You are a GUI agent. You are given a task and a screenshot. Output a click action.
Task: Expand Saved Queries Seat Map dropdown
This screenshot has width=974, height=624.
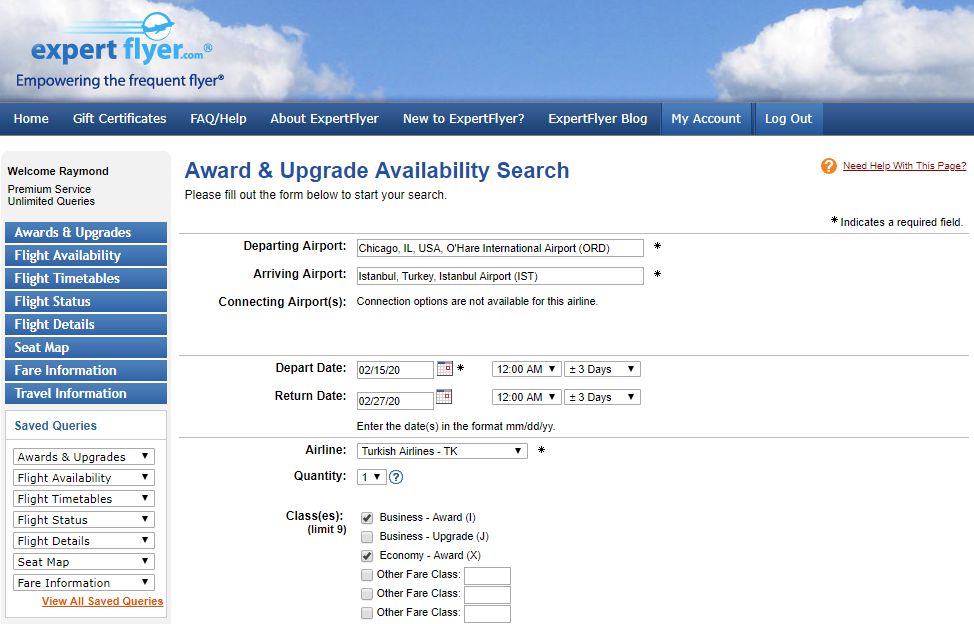click(84, 562)
